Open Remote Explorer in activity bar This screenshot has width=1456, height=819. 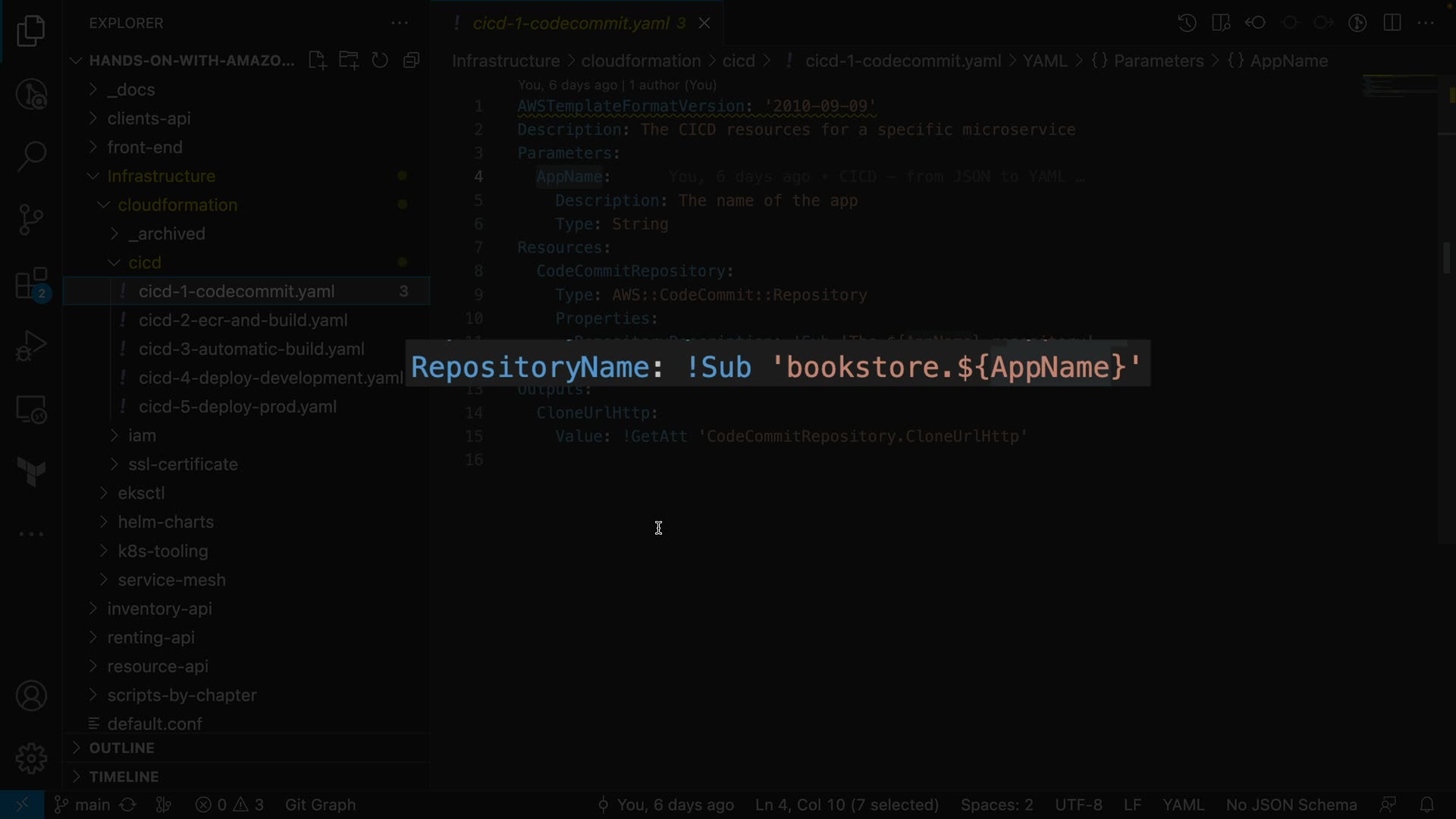[31, 409]
